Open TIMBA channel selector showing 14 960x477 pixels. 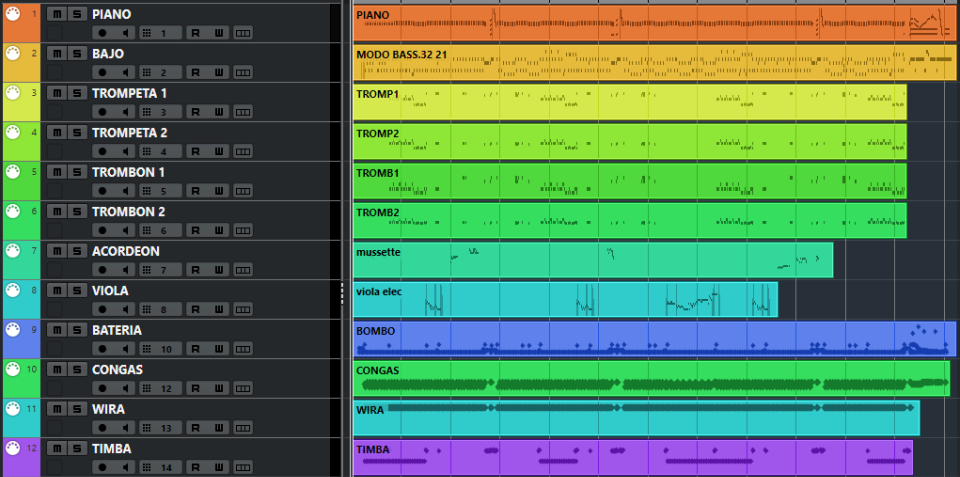(160, 467)
